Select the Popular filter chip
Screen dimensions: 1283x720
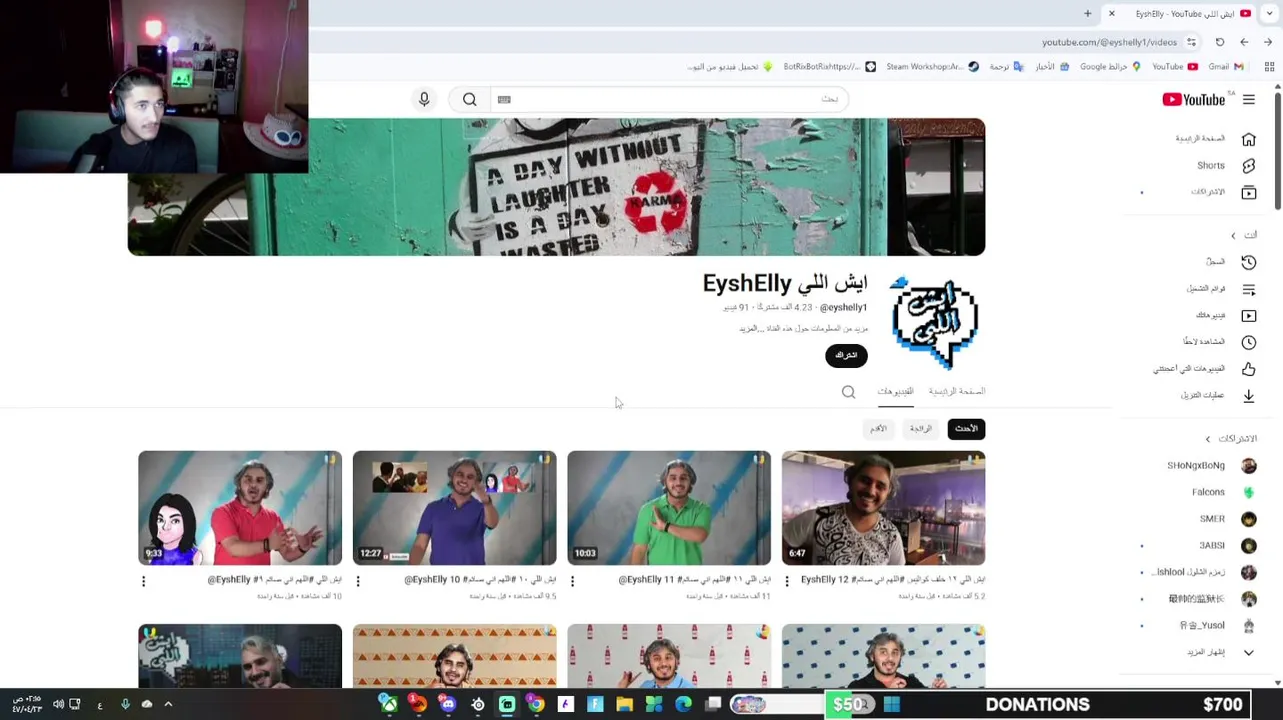click(x=921, y=429)
